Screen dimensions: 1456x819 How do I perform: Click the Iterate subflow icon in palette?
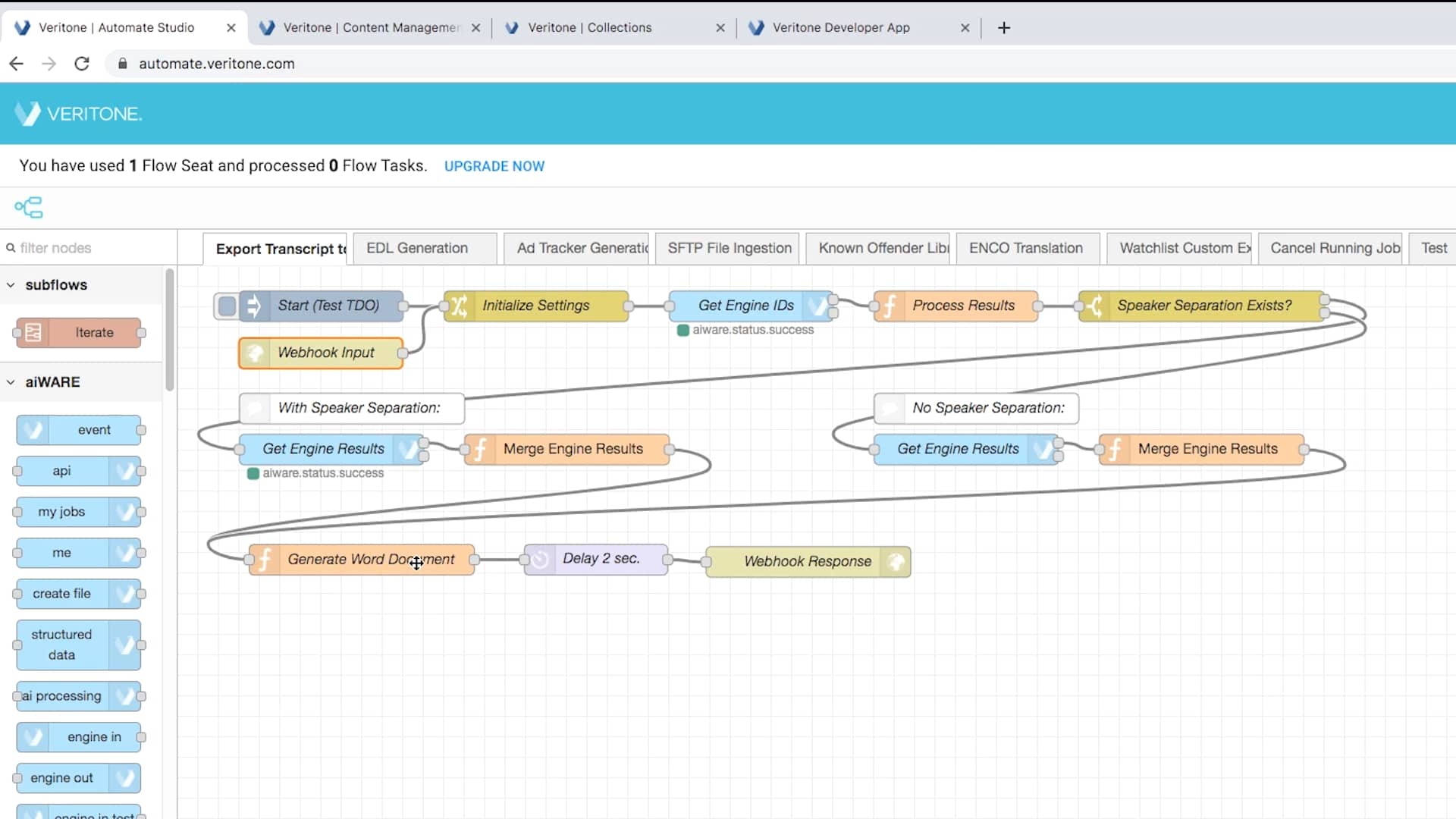pyautogui.click(x=33, y=333)
